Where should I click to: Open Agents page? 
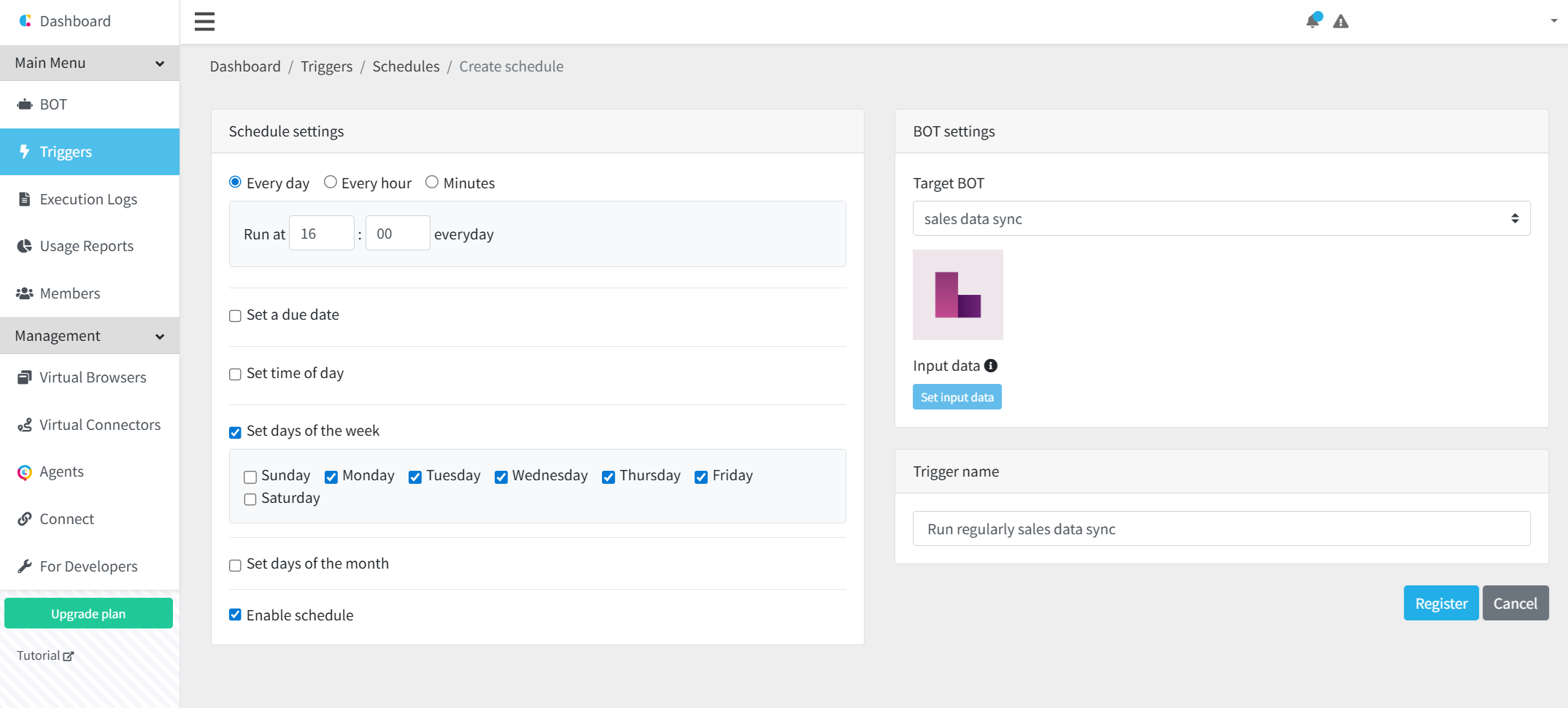tap(90, 472)
